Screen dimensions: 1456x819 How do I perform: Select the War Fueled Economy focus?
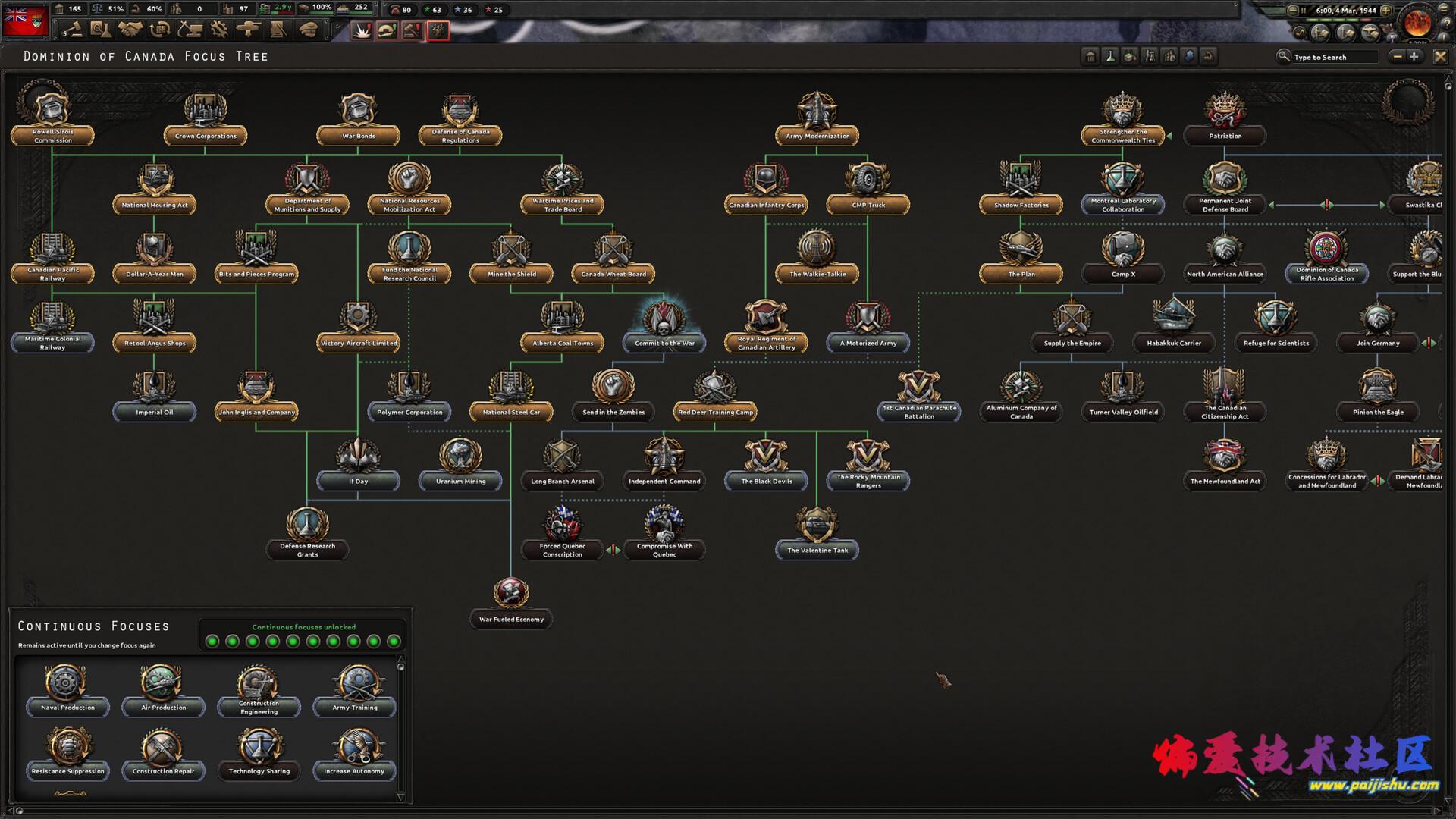click(511, 604)
